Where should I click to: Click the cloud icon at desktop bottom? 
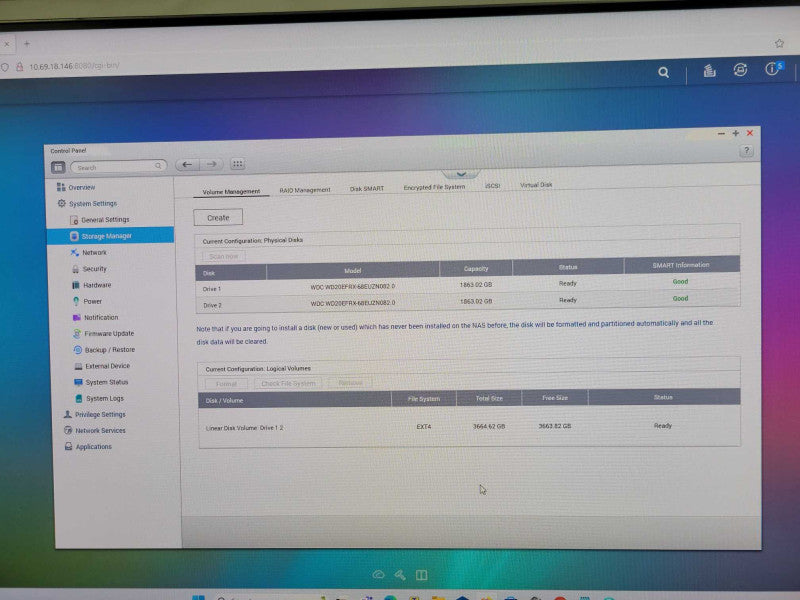[x=378, y=574]
